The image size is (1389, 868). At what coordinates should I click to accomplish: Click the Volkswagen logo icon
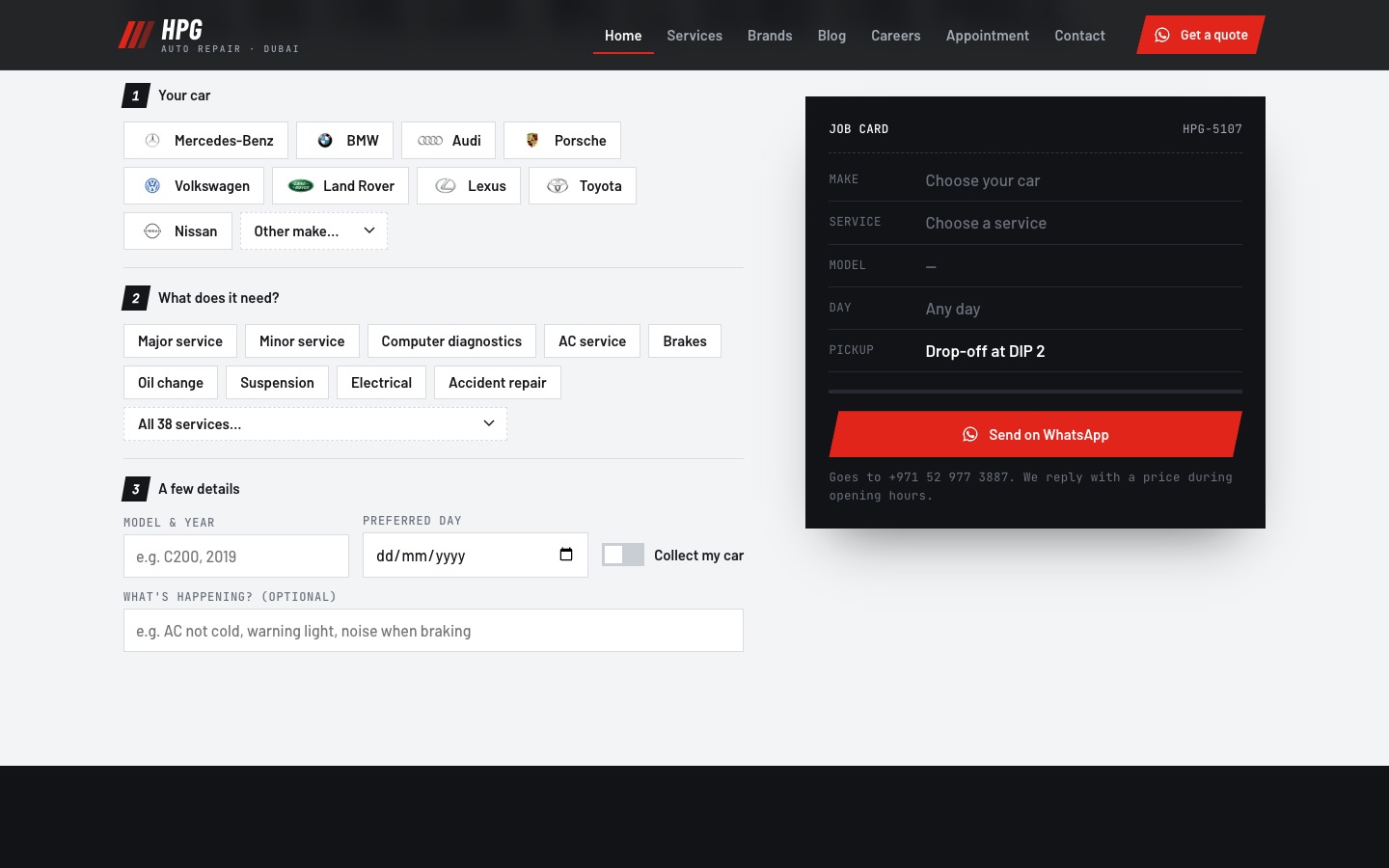(x=152, y=186)
